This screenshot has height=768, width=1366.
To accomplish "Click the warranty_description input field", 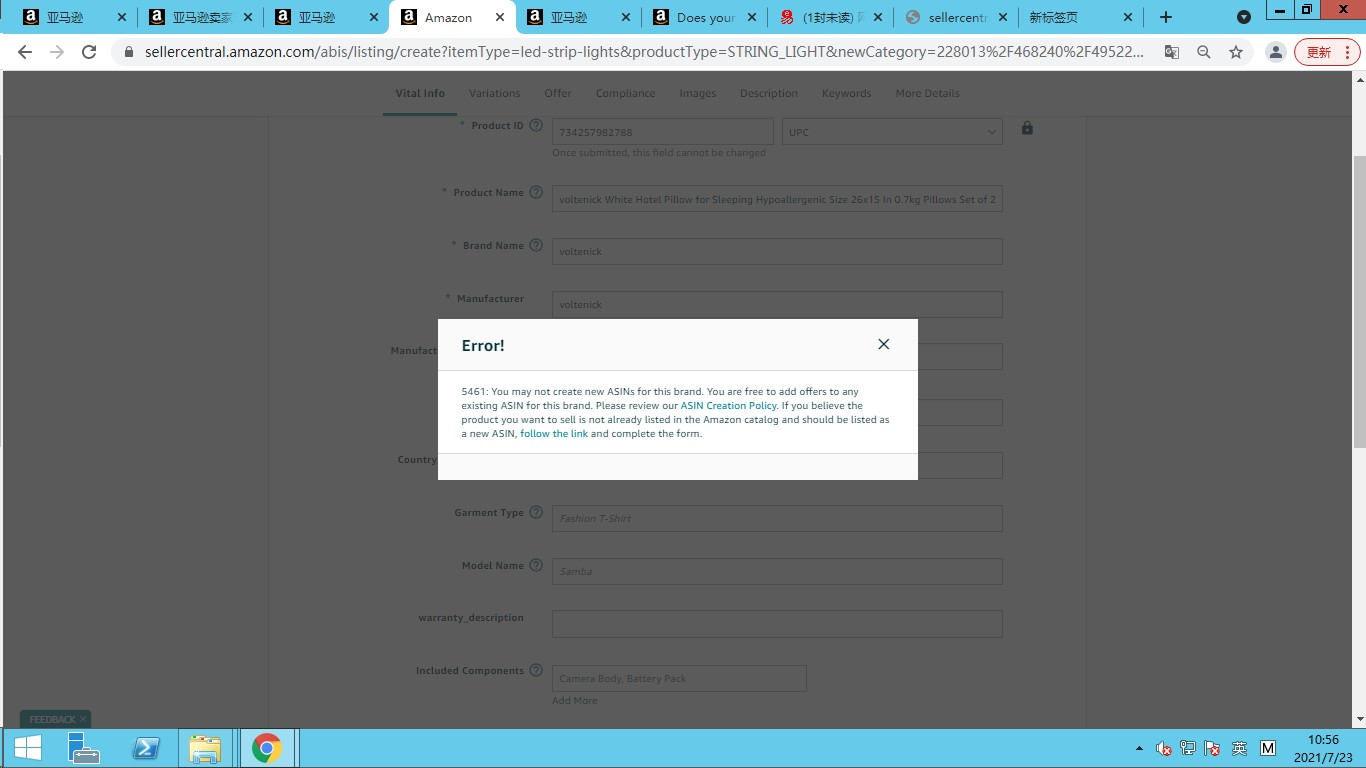I will 777,624.
